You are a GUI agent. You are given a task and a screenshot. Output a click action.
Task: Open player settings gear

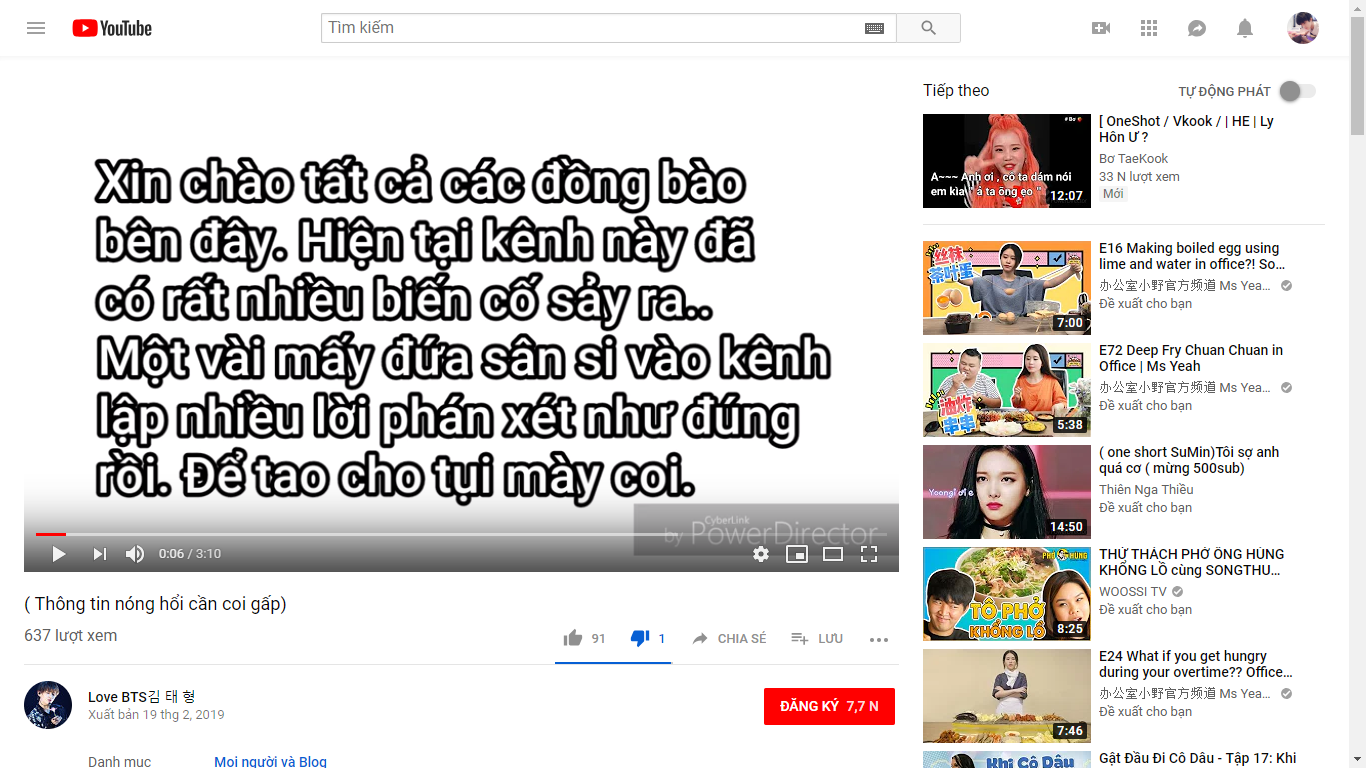click(761, 554)
